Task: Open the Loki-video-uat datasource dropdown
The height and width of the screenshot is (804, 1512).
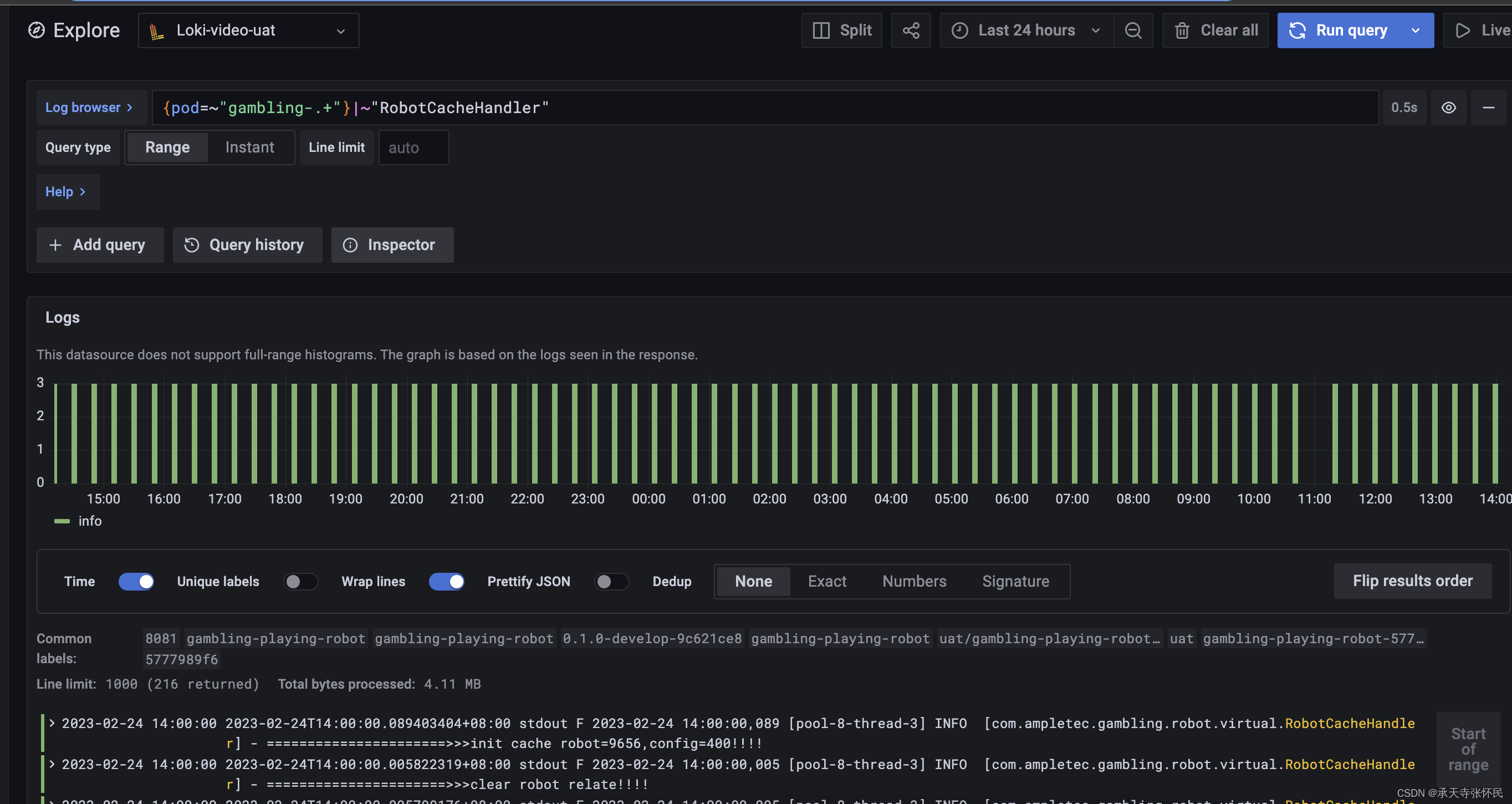Action: coord(248,30)
